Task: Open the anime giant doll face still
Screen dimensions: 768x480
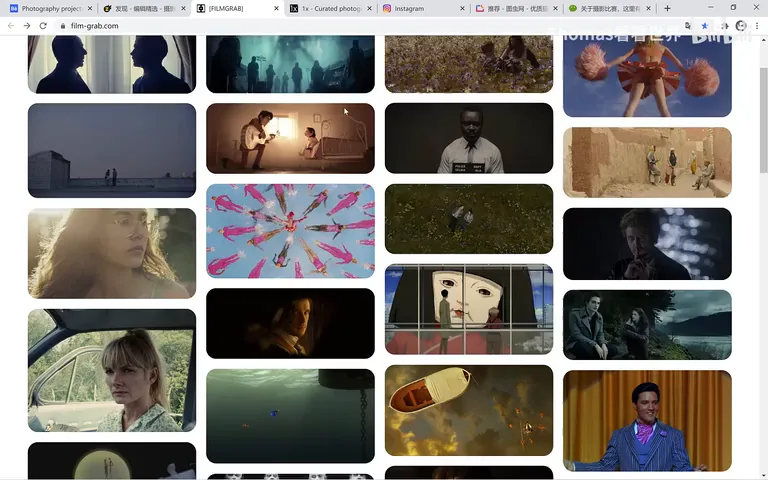Action: [469, 310]
